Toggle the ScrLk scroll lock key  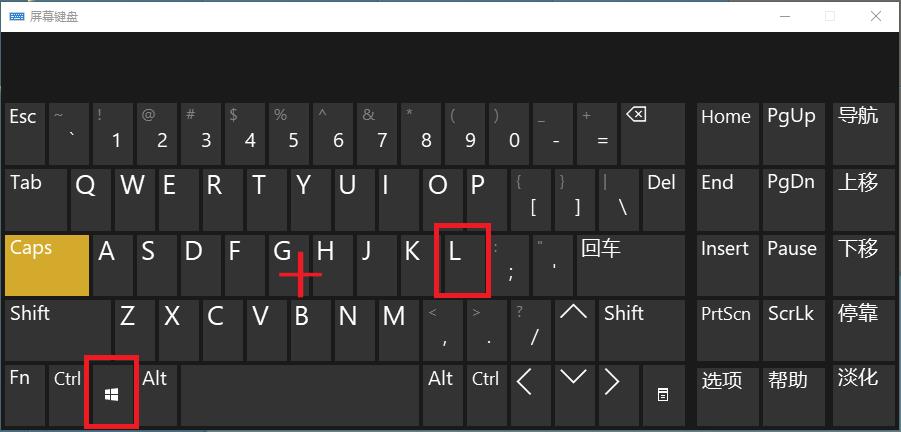click(x=791, y=330)
